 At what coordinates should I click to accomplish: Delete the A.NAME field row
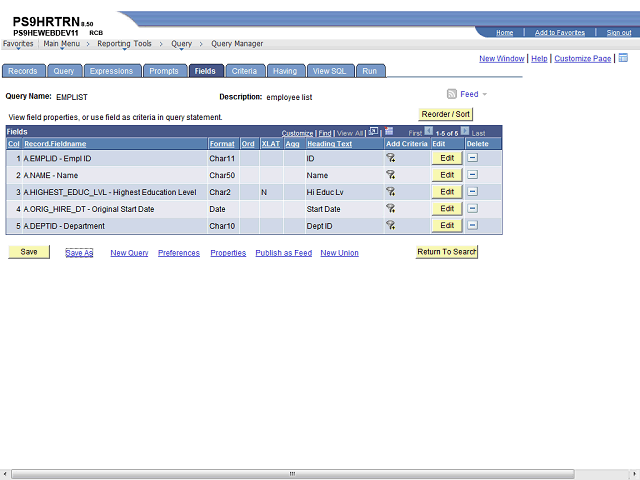(x=473, y=175)
